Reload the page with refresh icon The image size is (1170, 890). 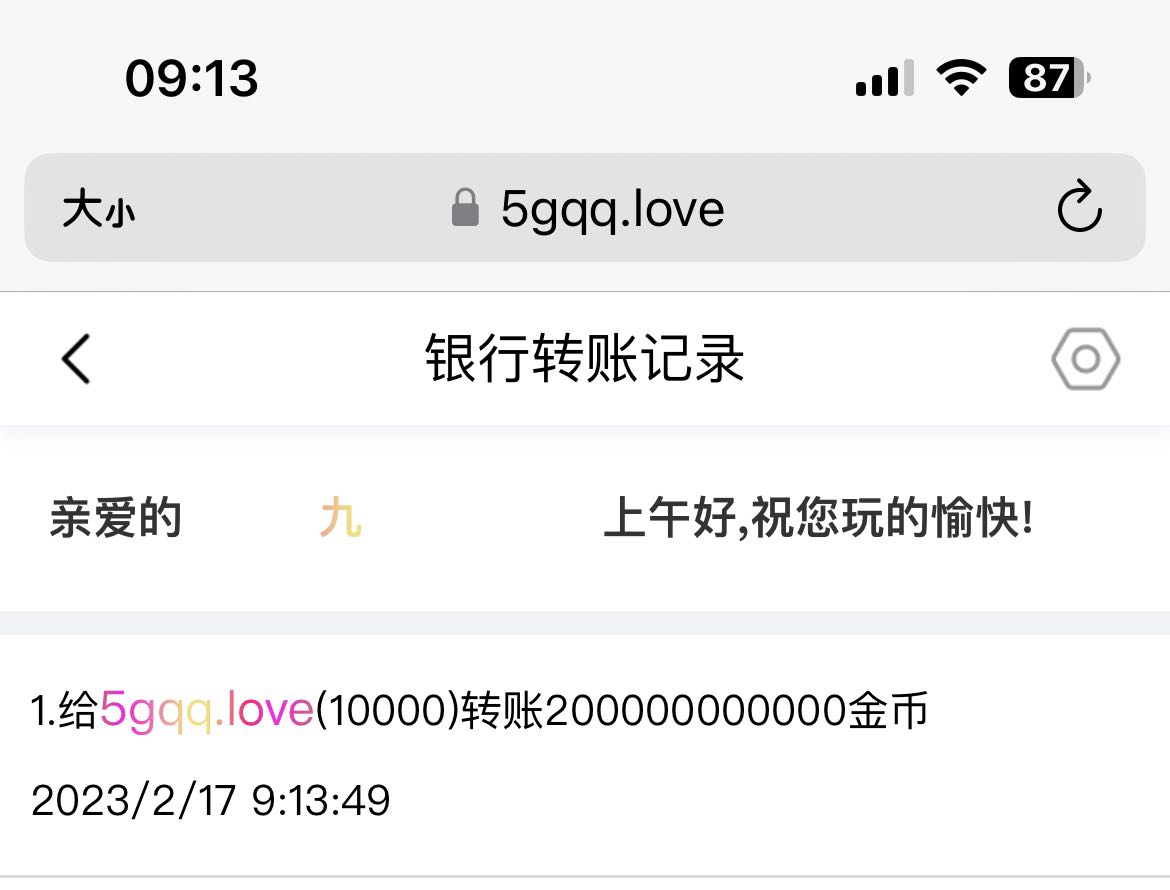[1079, 206]
